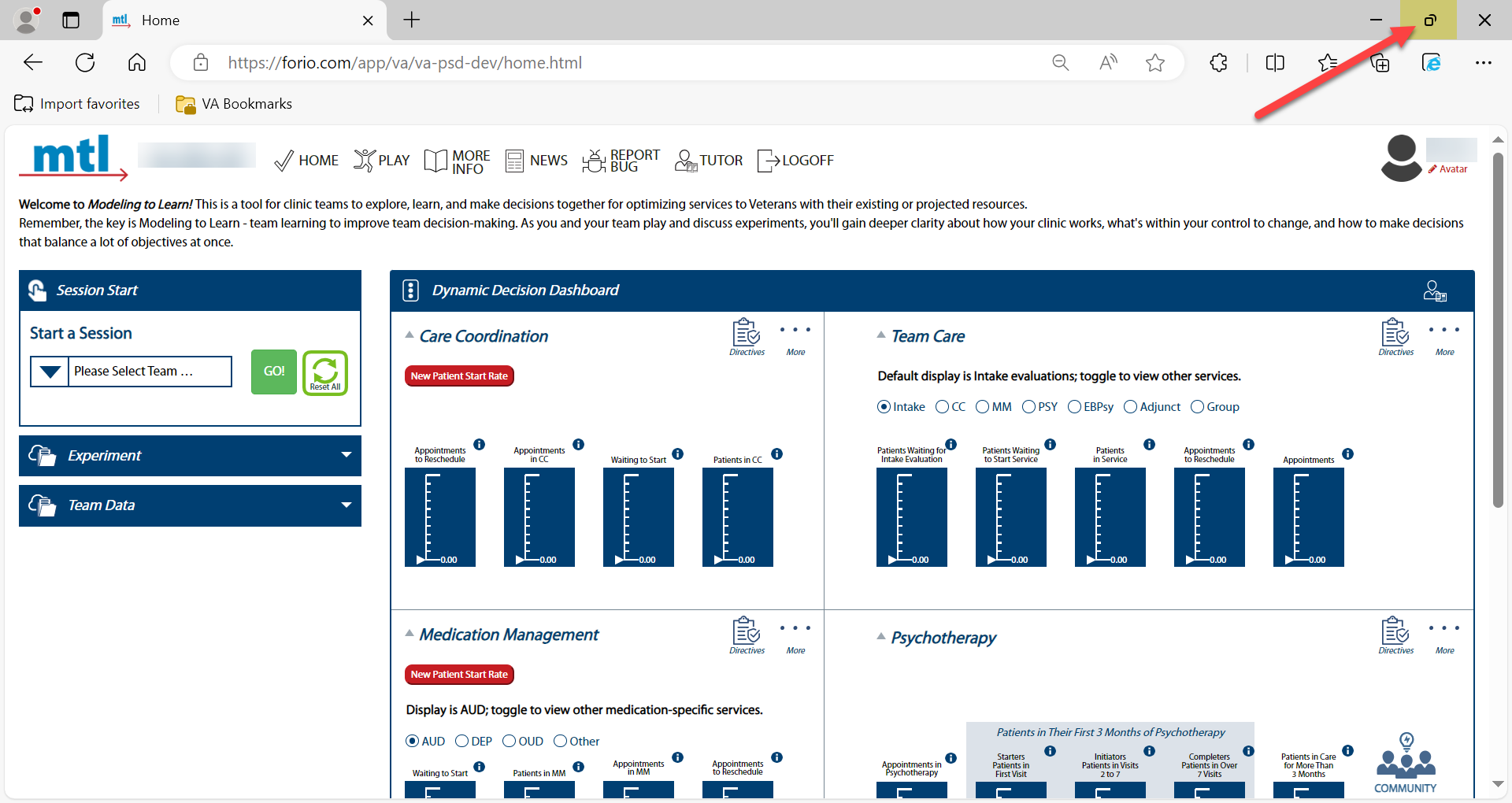Image resolution: width=1512 pixels, height=803 pixels.
Task: Open TUTOR menu item
Action: click(x=709, y=161)
